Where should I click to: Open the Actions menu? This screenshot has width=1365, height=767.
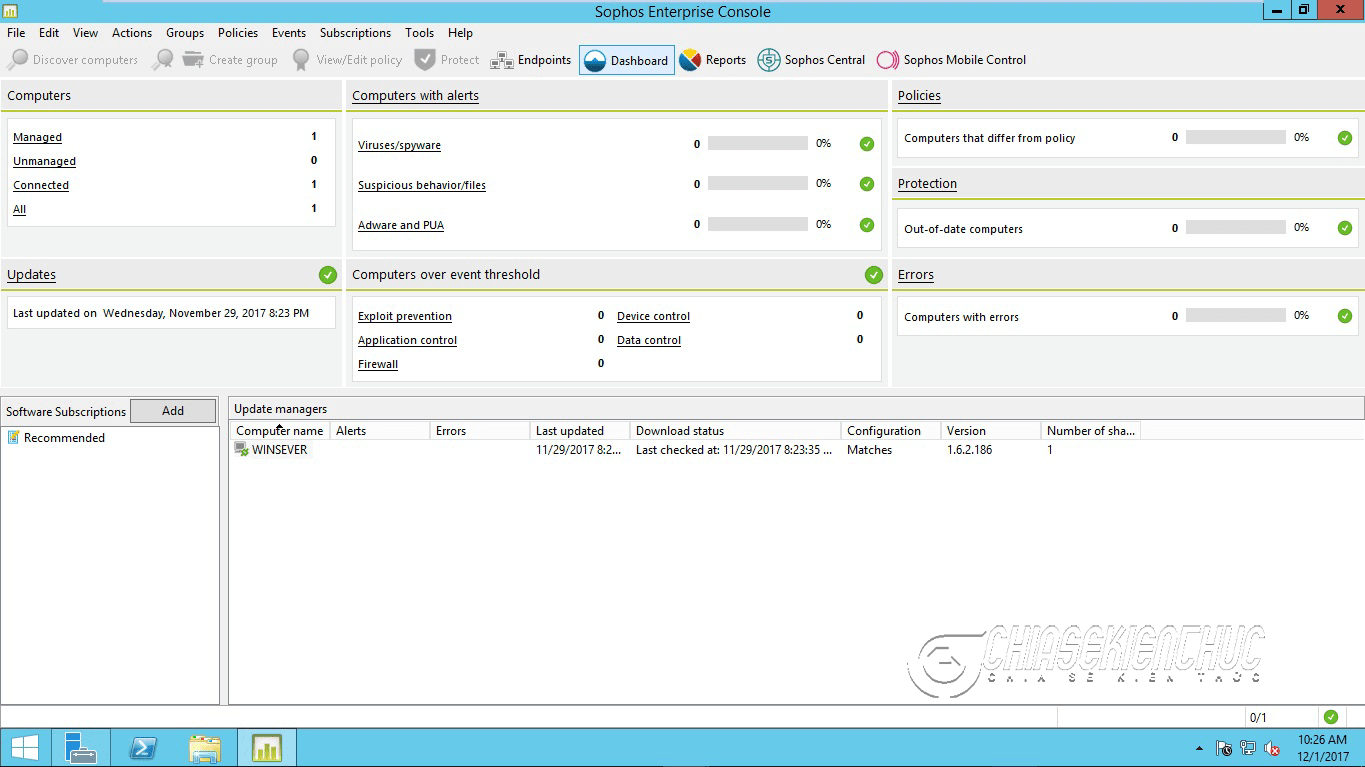132,33
